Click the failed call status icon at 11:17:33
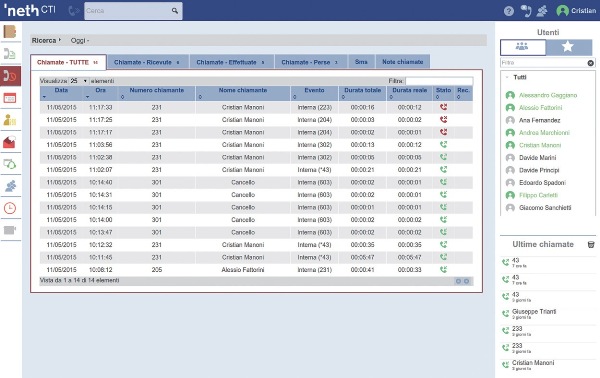The height and width of the screenshot is (378, 600). click(x=443, y=107)
